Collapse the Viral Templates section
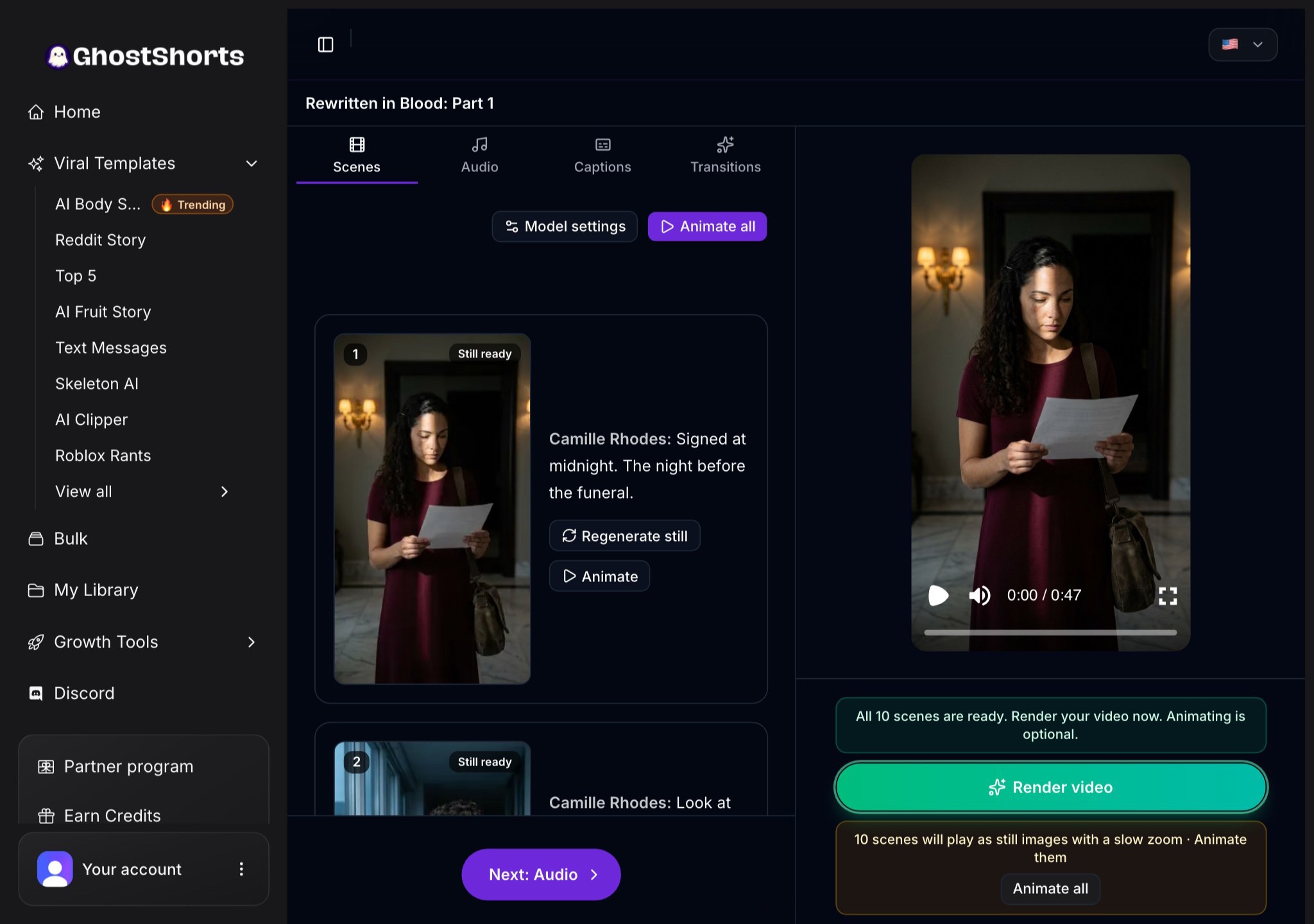 pyautogui.click(x=251, y=164)
